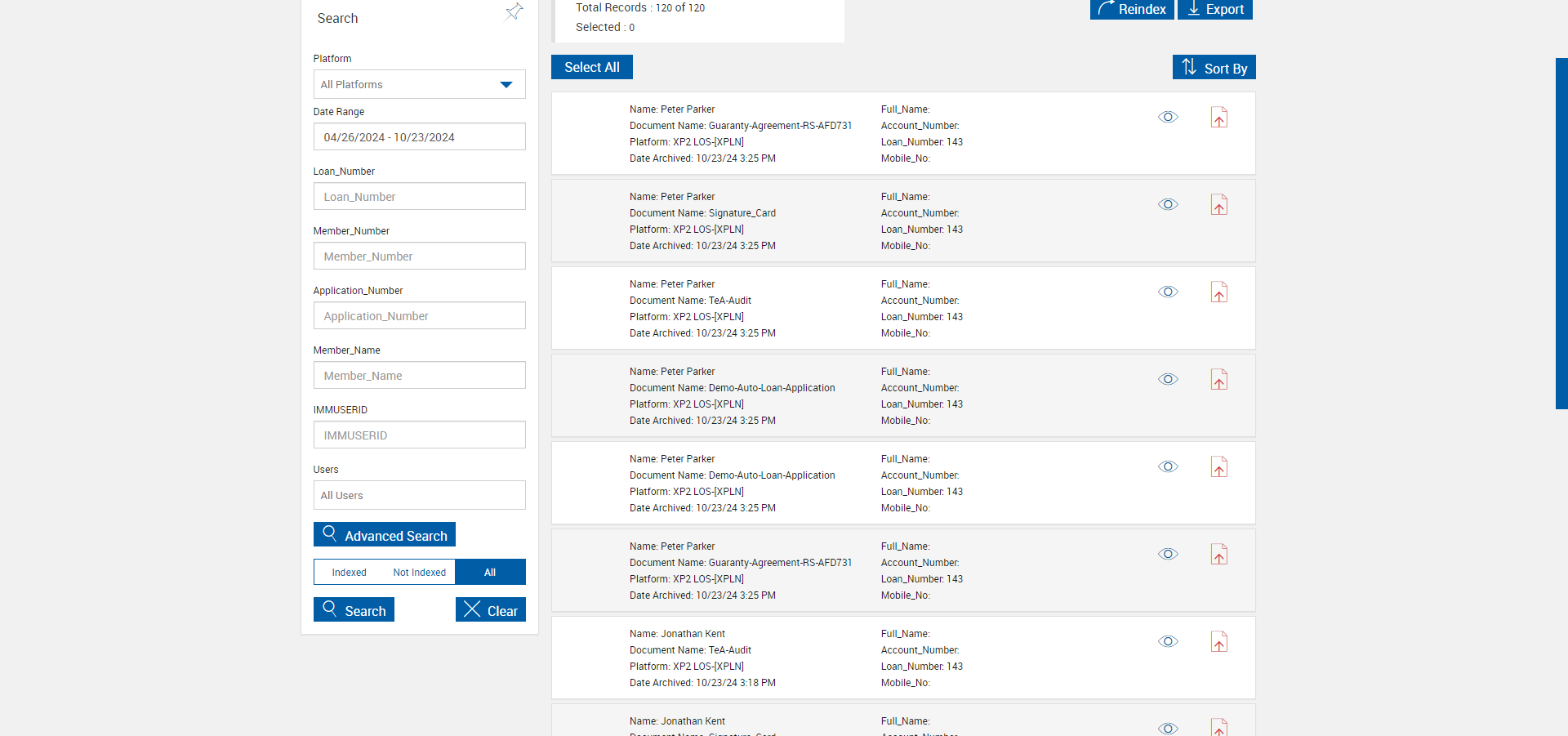
Task: Click the PDF icon on the second Demo-Auto-Loan-Application record
Action: click(x=1219, y=467)
